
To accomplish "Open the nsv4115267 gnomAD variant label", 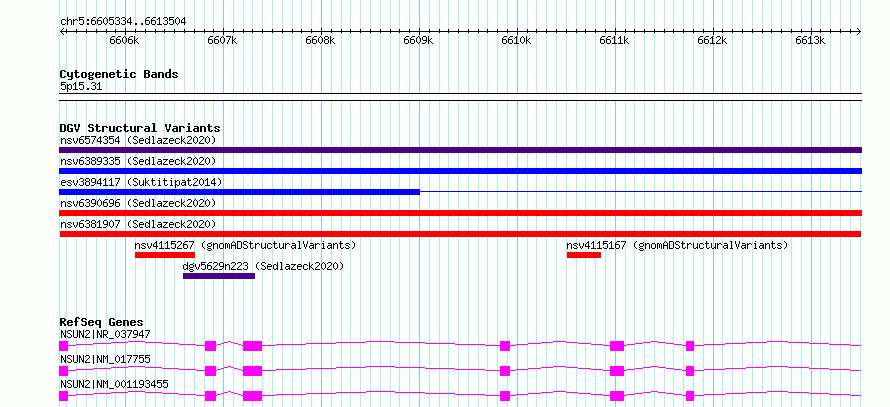I will (x=245, y=245).
